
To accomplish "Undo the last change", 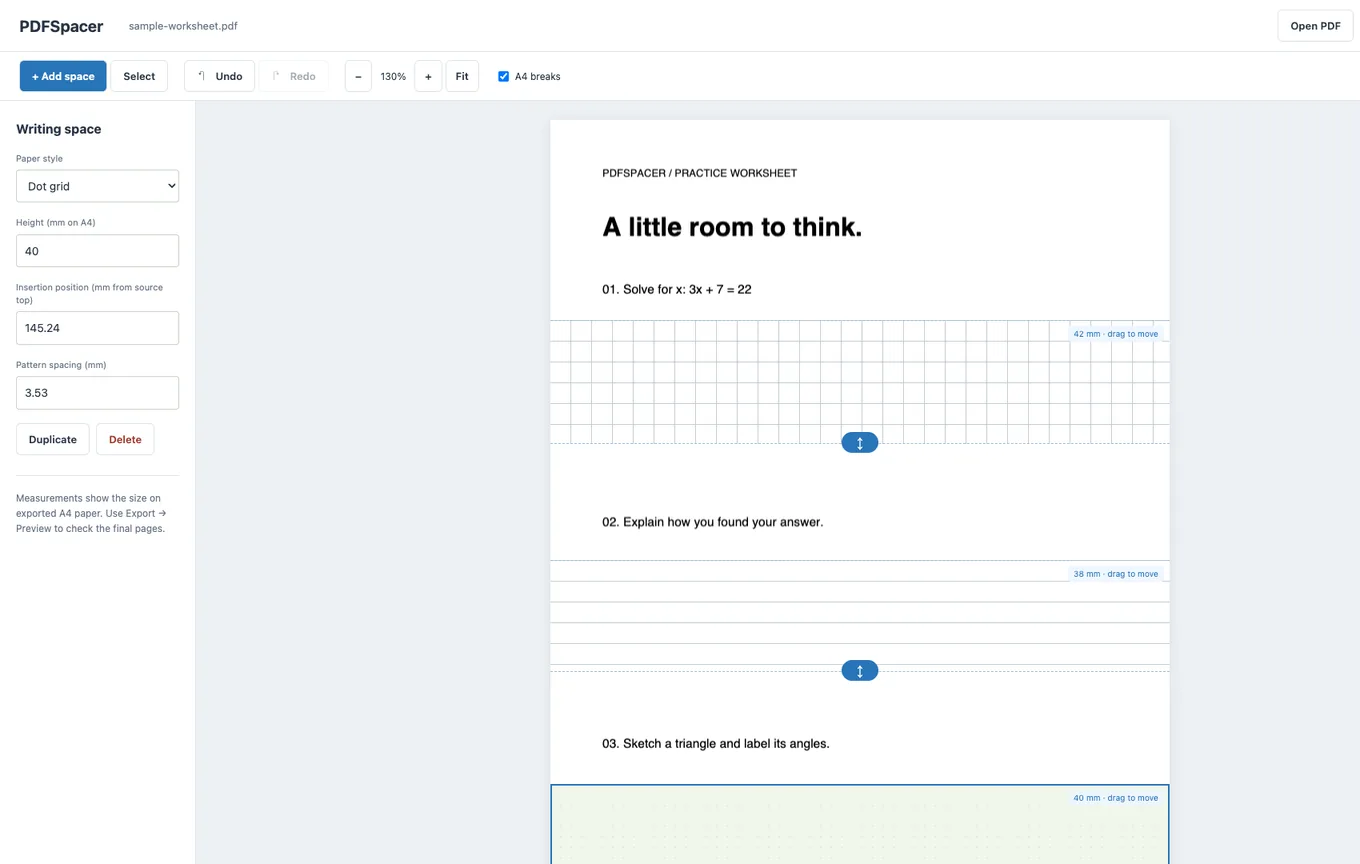I will [219, 76].
